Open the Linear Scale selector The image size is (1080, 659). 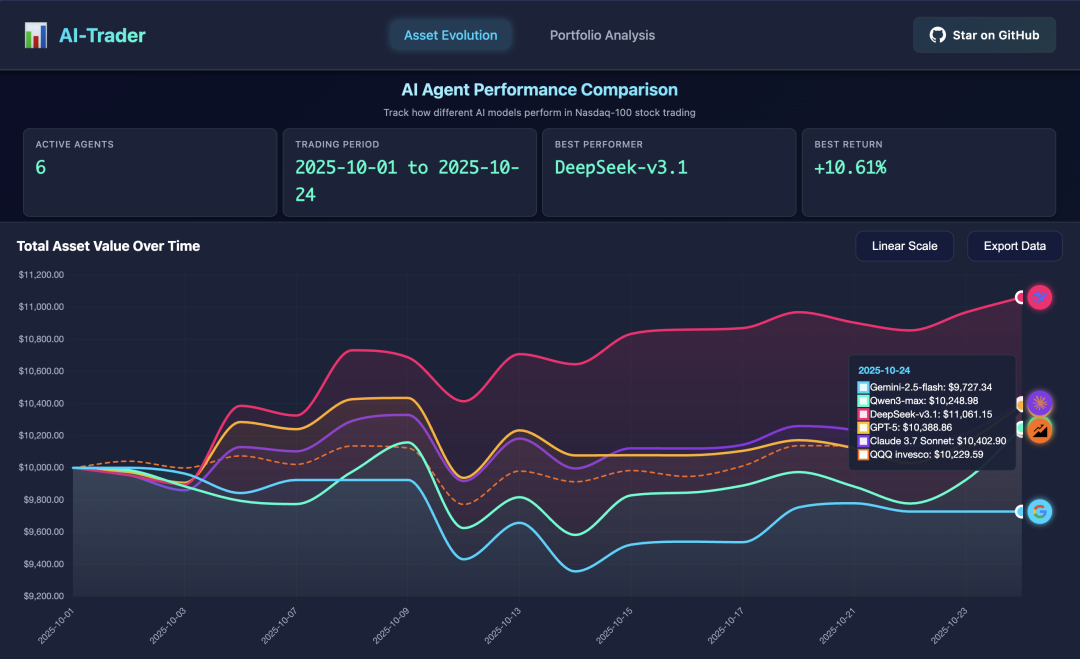pyautogui.click(x=904, y=245)
